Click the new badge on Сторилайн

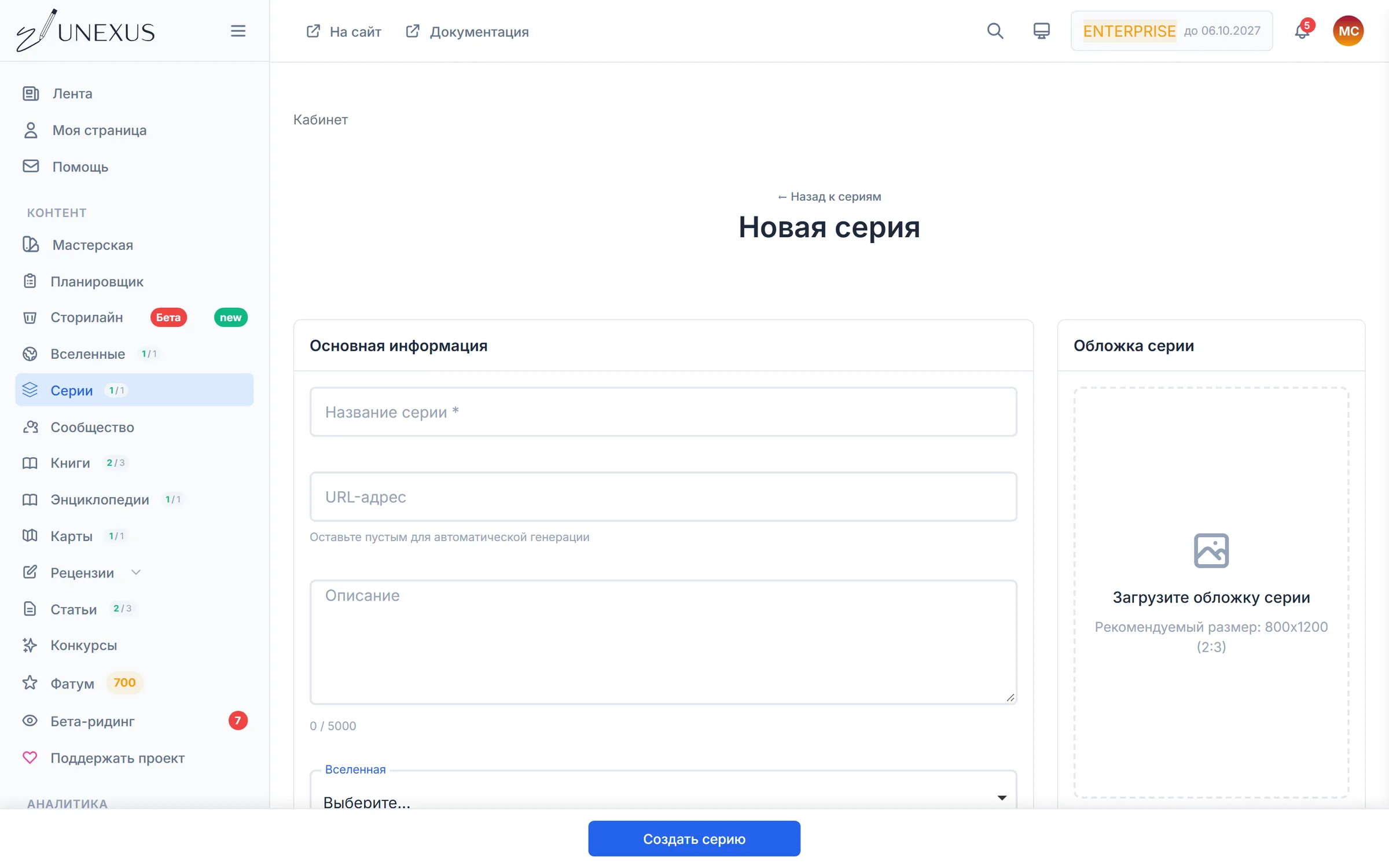click(x=230, y=317)
